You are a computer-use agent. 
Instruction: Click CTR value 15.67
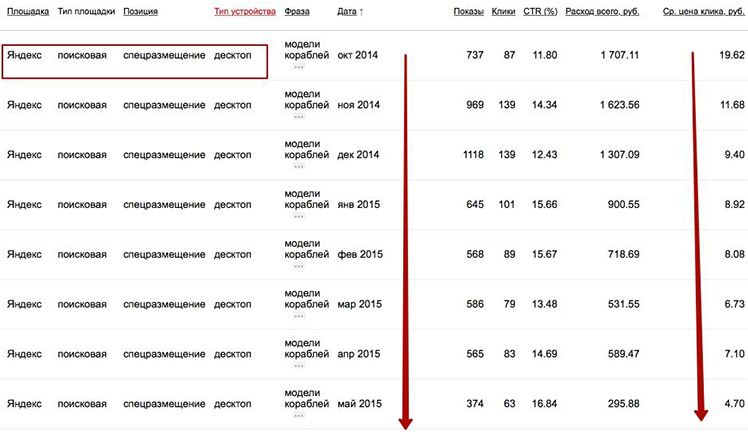[x=545, y=254]
